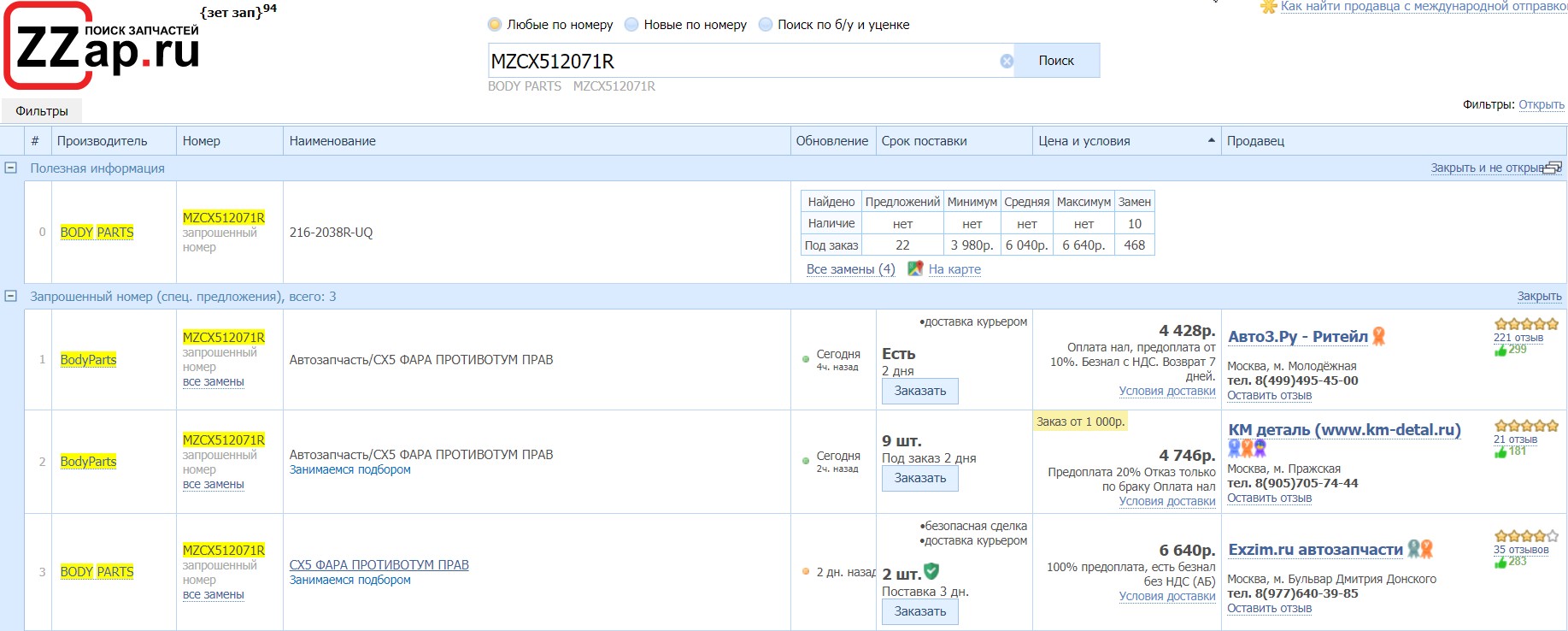Open BODY PARTS manufacturer in info row
Screen dimensions: 1568x631
coord(97,232)
